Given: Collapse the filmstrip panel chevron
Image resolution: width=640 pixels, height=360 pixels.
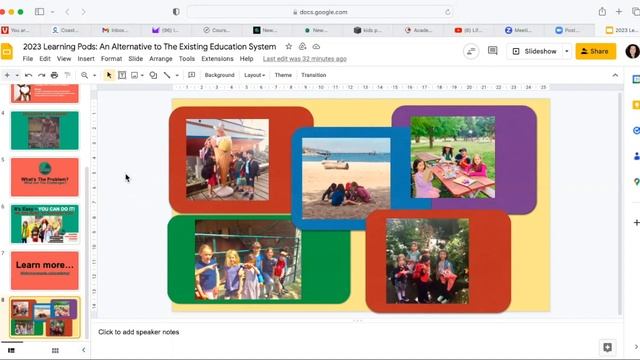Looking at the screenshot, I should click(x=84, y=350).
